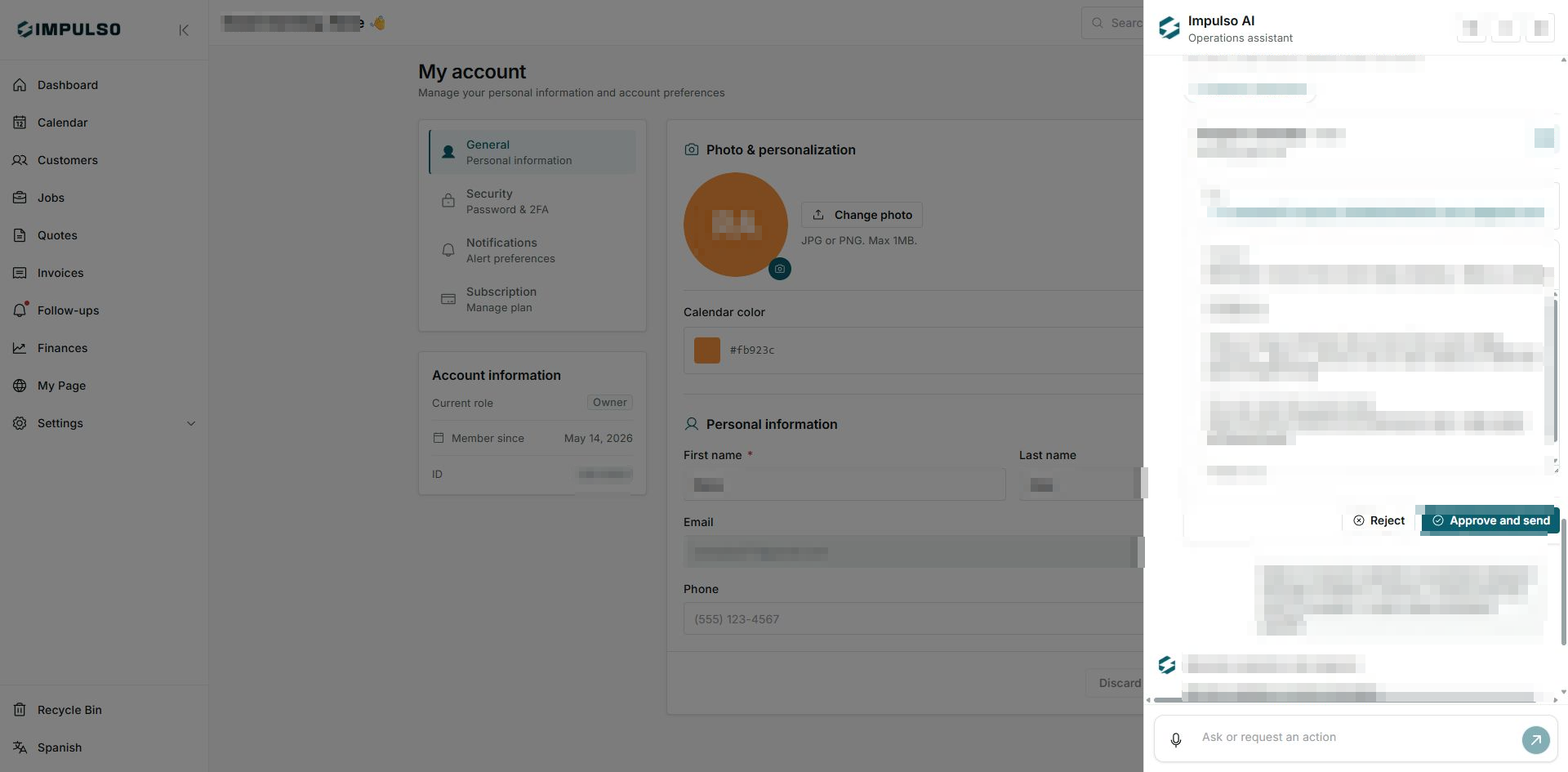
Task: Click the Finances chart icon
Action: click(20, 348)
